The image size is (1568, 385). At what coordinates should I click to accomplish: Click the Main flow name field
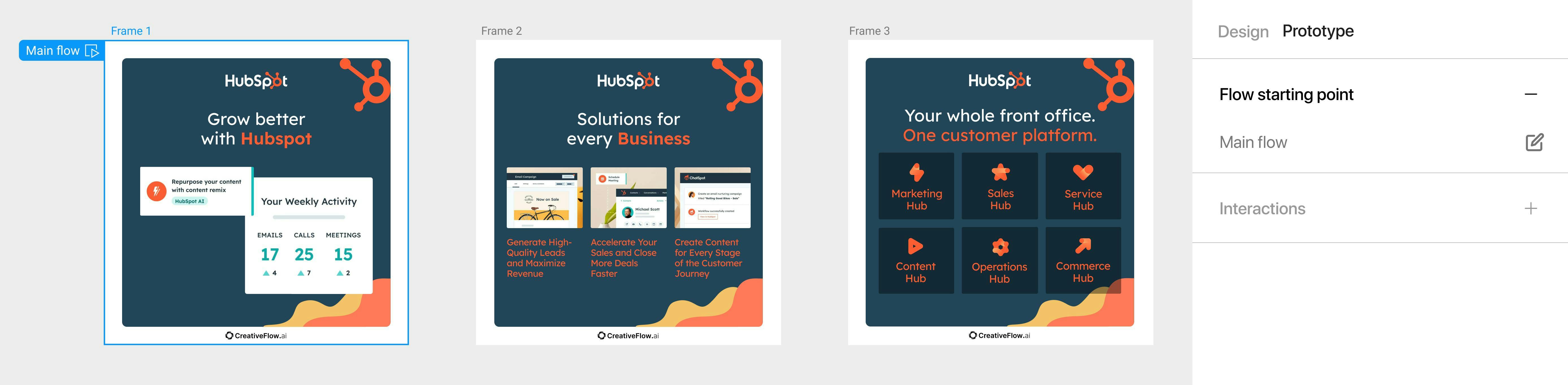[x=1253, y=142]
